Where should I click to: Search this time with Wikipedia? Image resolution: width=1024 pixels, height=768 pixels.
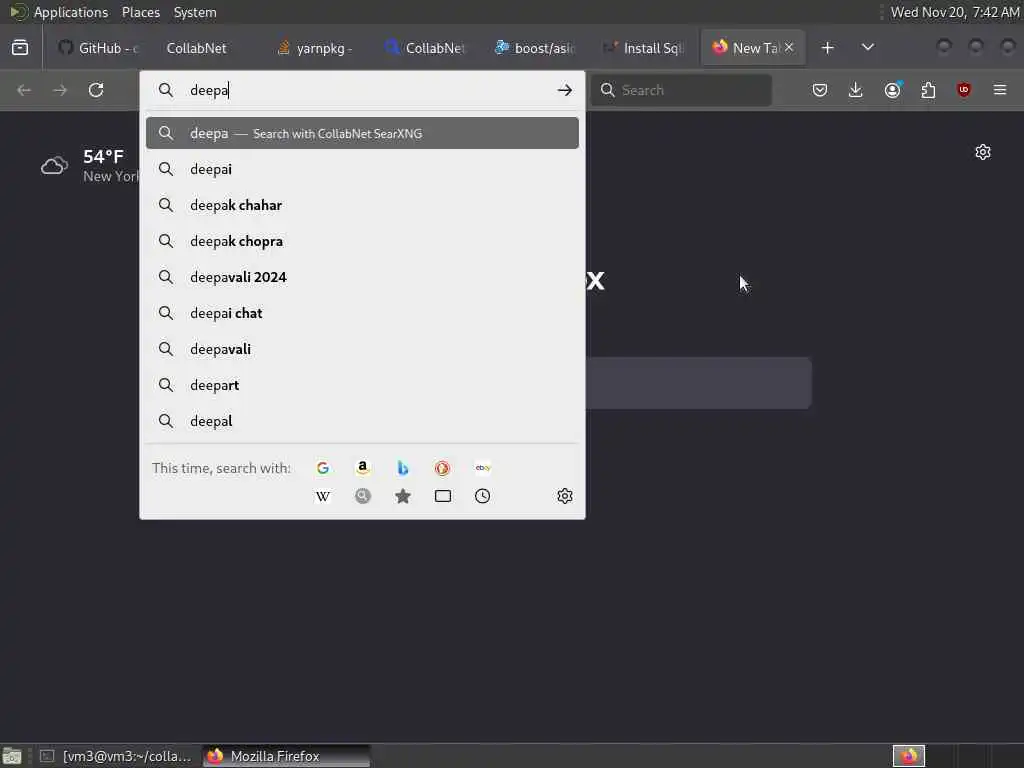323,496
